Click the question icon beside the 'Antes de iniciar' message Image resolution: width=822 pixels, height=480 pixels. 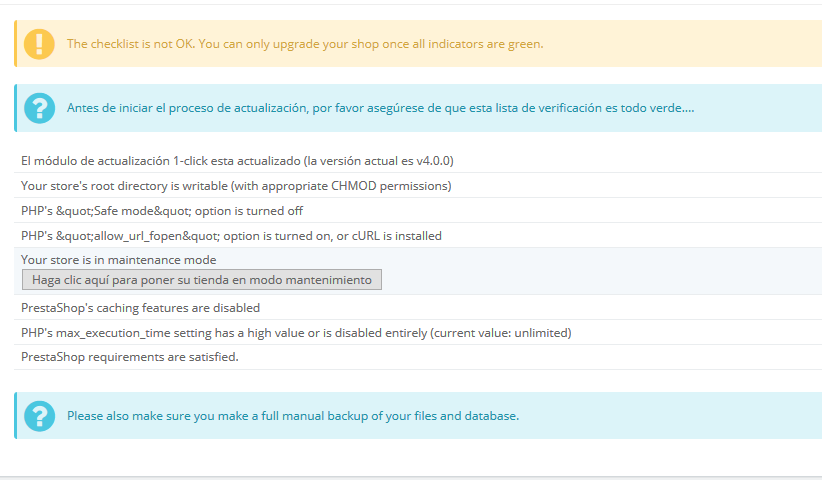click(39, 108)
